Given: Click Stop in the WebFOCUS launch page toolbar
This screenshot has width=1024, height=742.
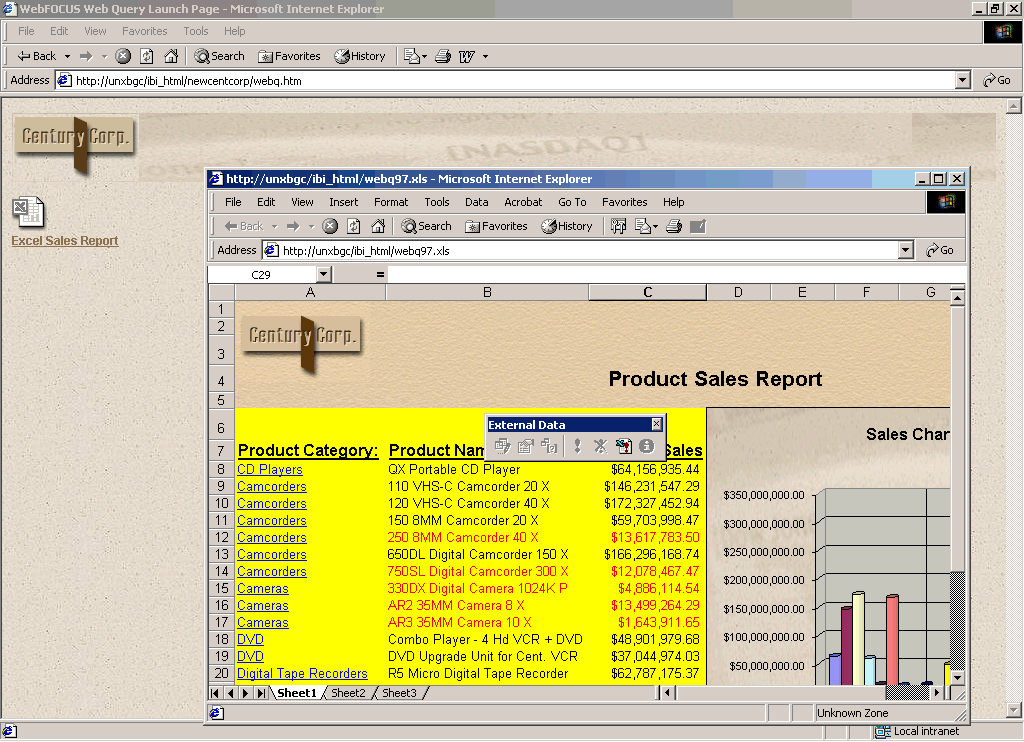Looking at the screenshot, I should [123, 56].
